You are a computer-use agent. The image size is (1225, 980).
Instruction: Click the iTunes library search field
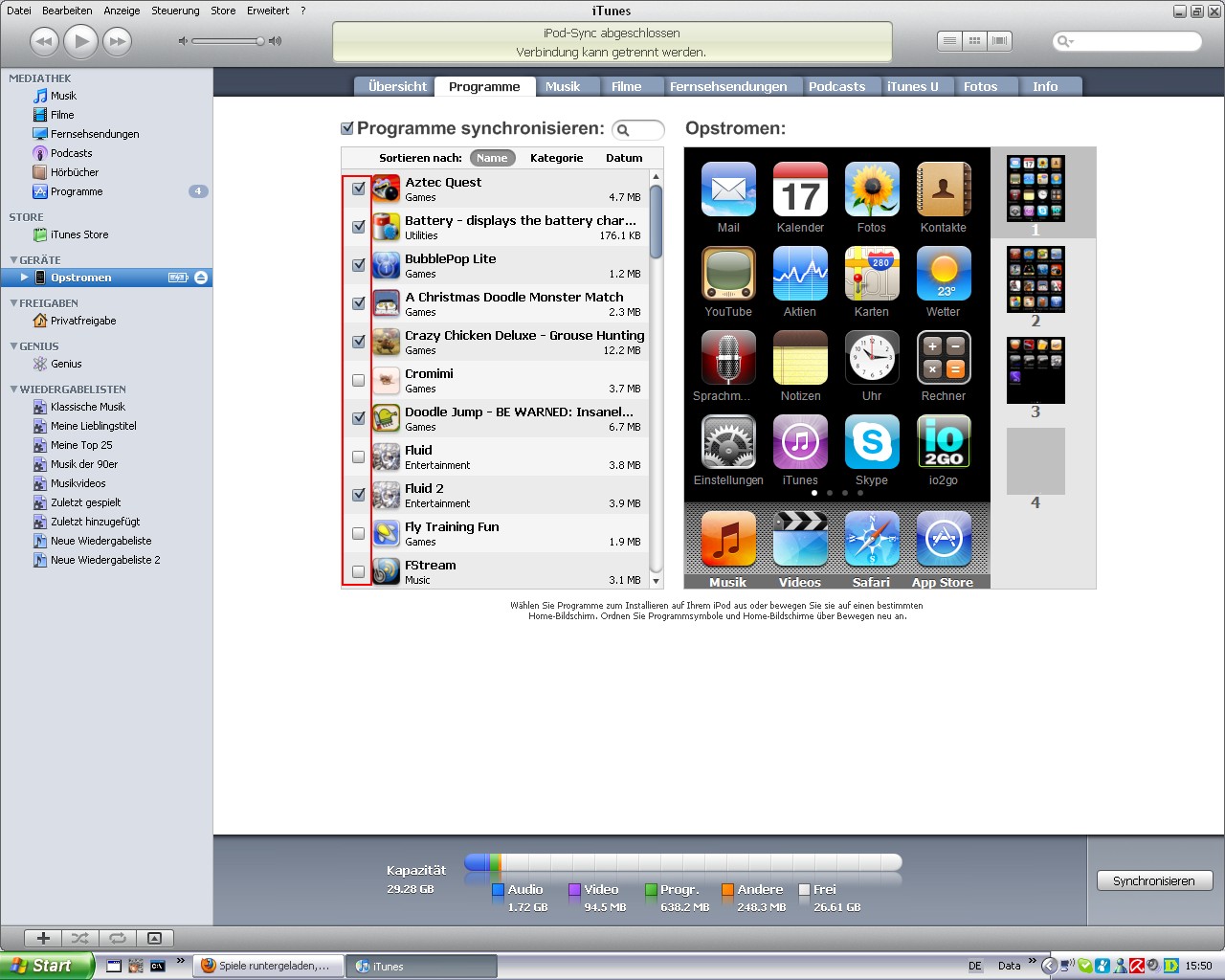pyautogui.click(x=1127, y=41)
